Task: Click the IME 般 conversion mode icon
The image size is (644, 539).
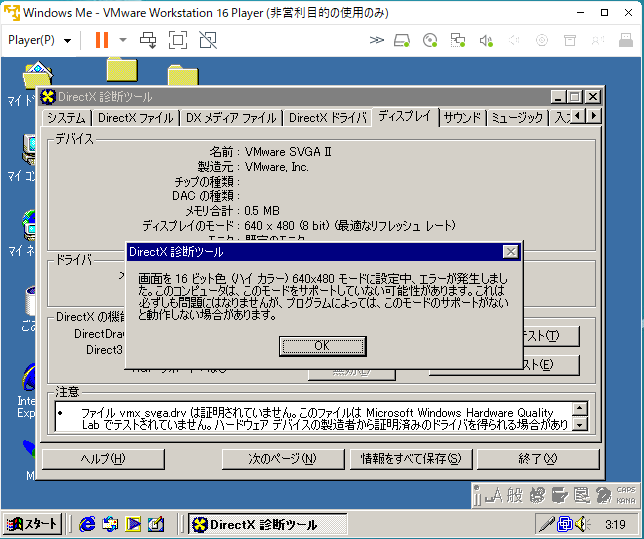Action: click(515, 495)
